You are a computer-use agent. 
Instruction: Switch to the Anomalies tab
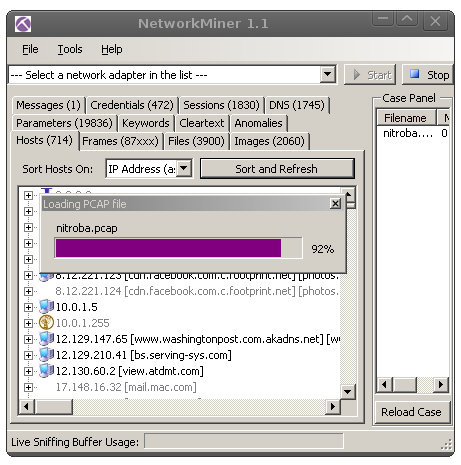[x=258, y=123]
